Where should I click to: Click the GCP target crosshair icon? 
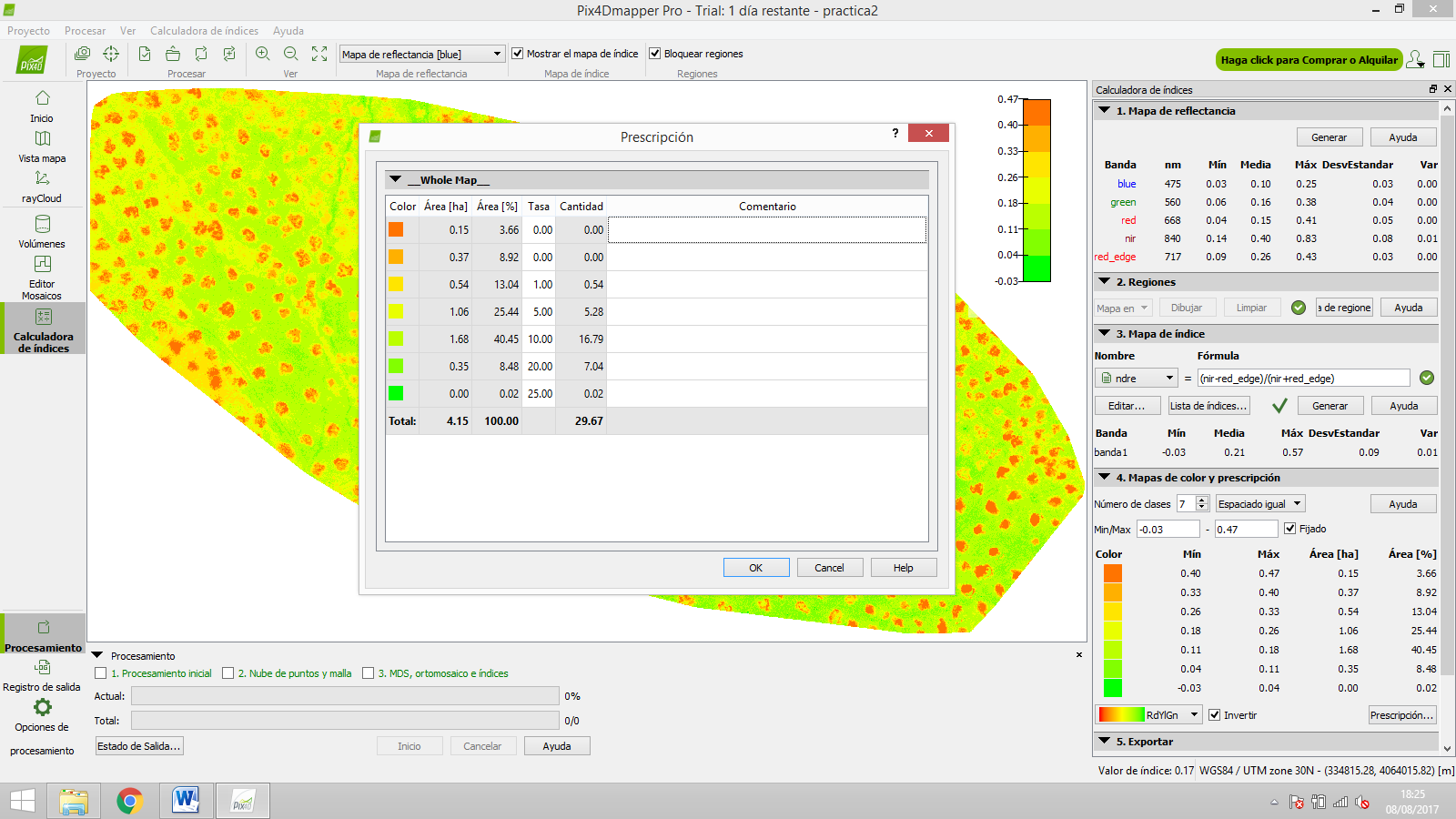click(111, 54)
